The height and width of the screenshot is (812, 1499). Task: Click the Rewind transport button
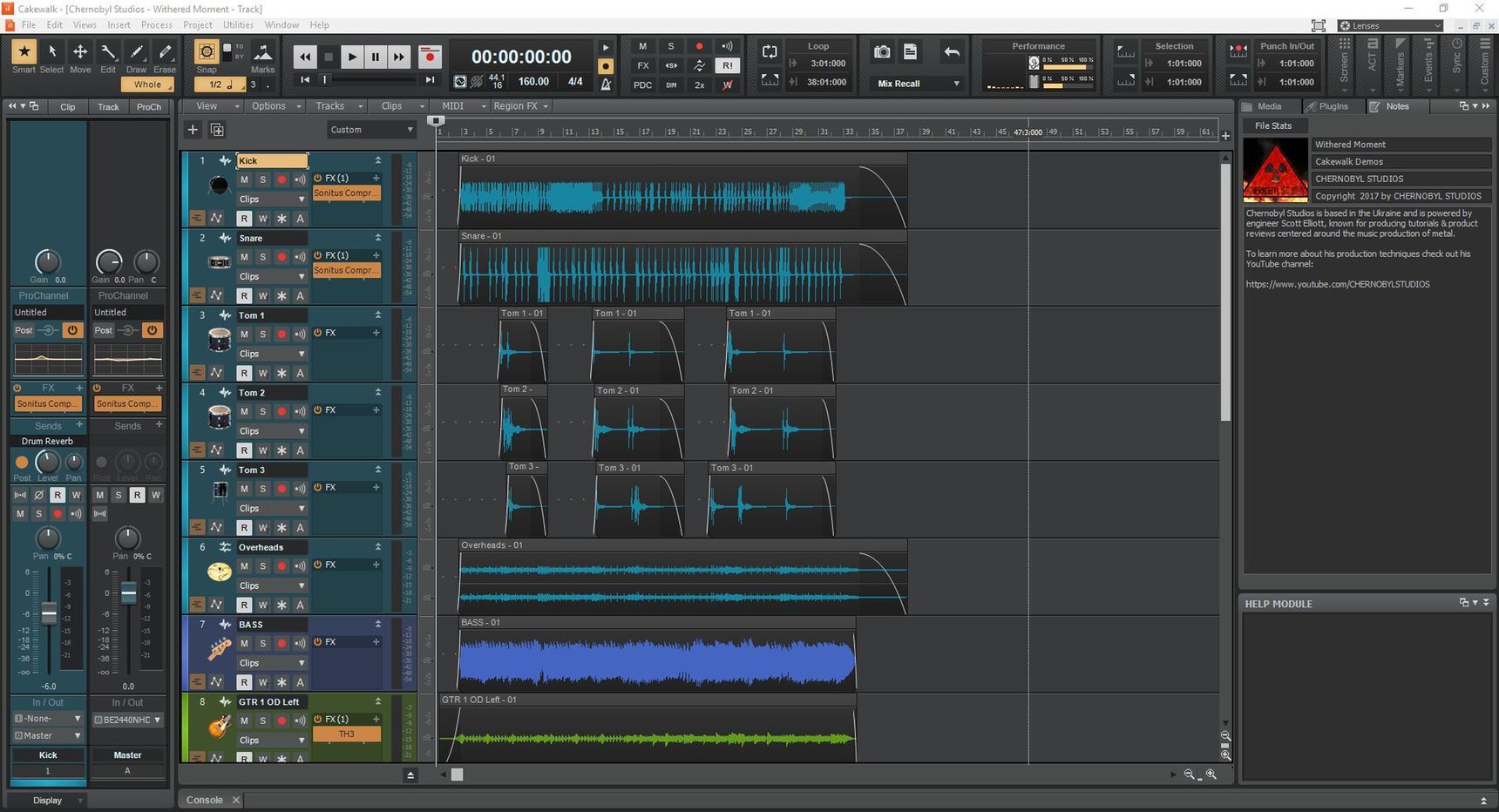click(x=304, y=57)
